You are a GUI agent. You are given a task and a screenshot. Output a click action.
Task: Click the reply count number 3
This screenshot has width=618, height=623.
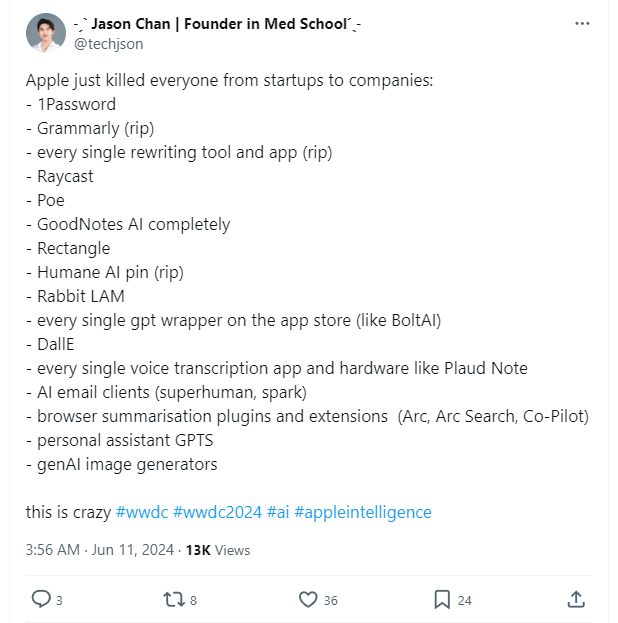[60, 600]
